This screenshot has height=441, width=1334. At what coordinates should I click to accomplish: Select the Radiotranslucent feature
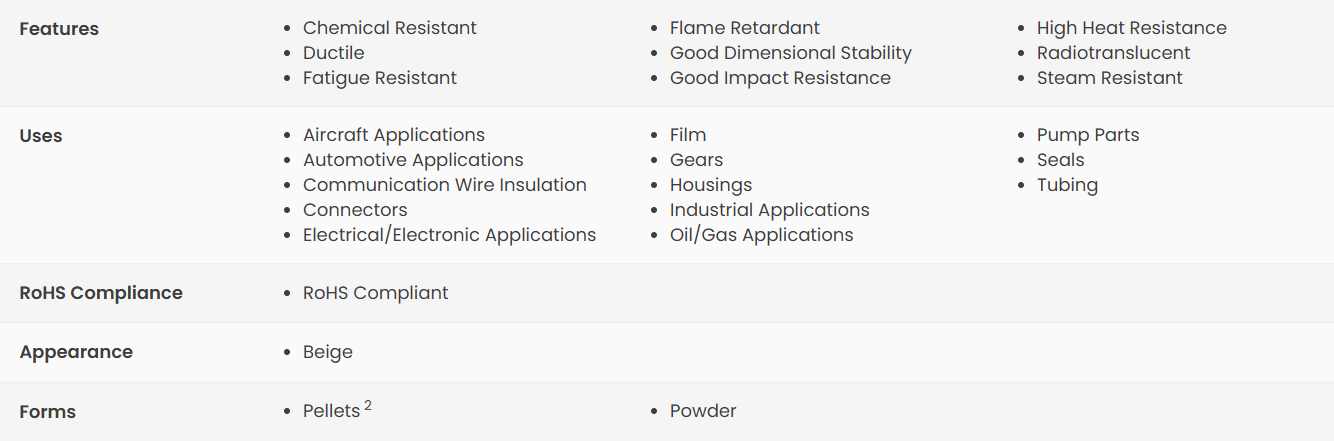pos(1113,53)
